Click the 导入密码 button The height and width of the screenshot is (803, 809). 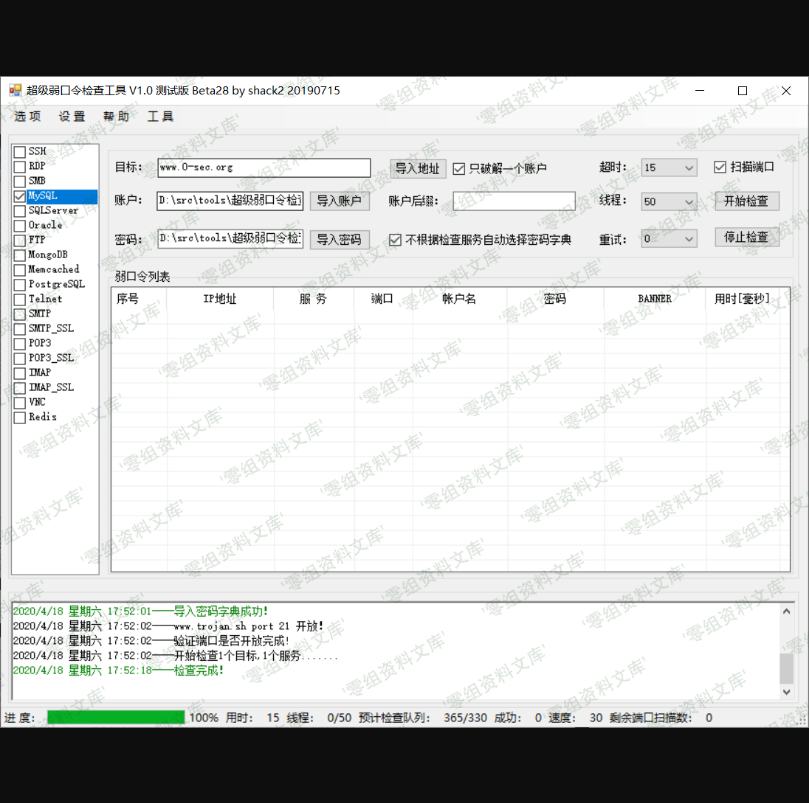(339, 240)
